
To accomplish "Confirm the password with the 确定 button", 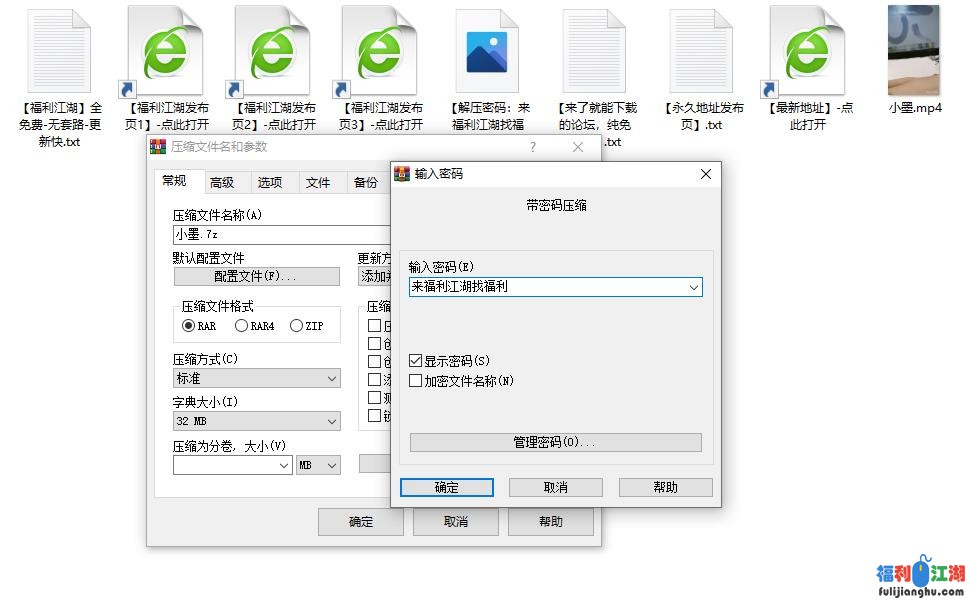I will click(446, 487).
